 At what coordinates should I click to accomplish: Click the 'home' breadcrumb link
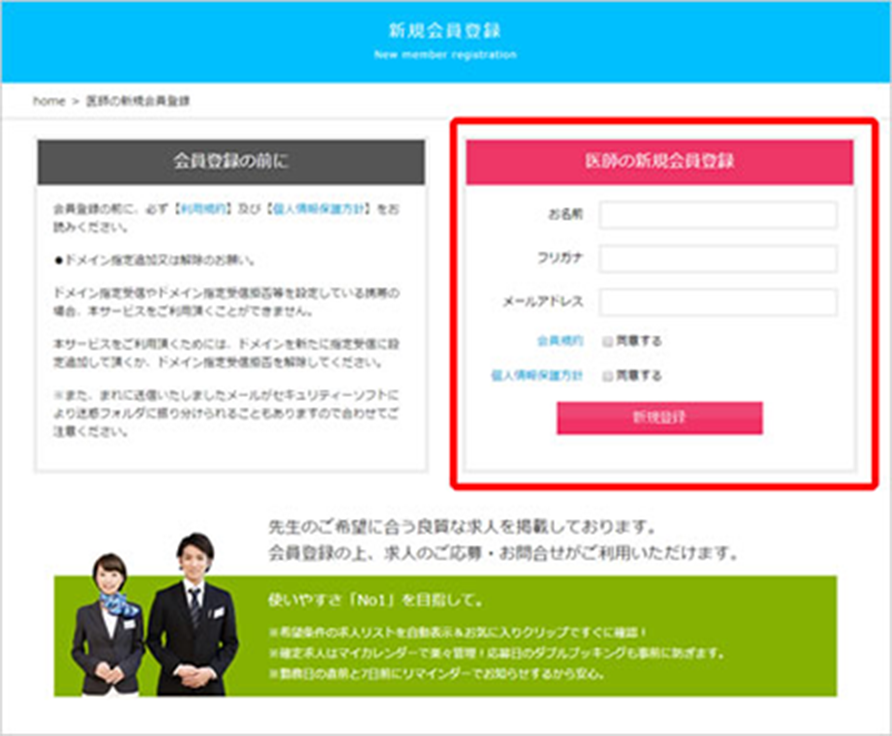tap(48, 101)
